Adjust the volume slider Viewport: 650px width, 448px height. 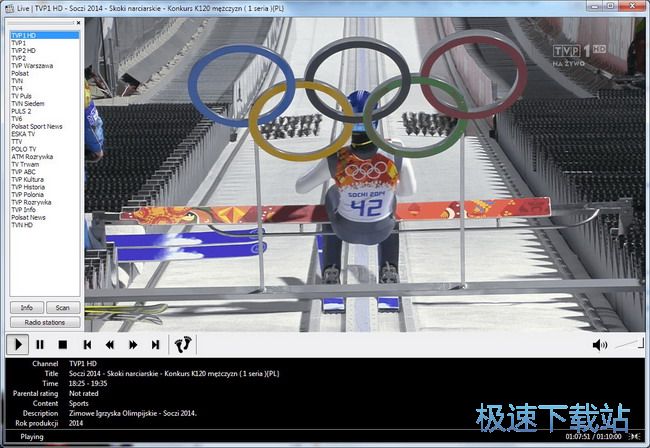tap(627, 344)
